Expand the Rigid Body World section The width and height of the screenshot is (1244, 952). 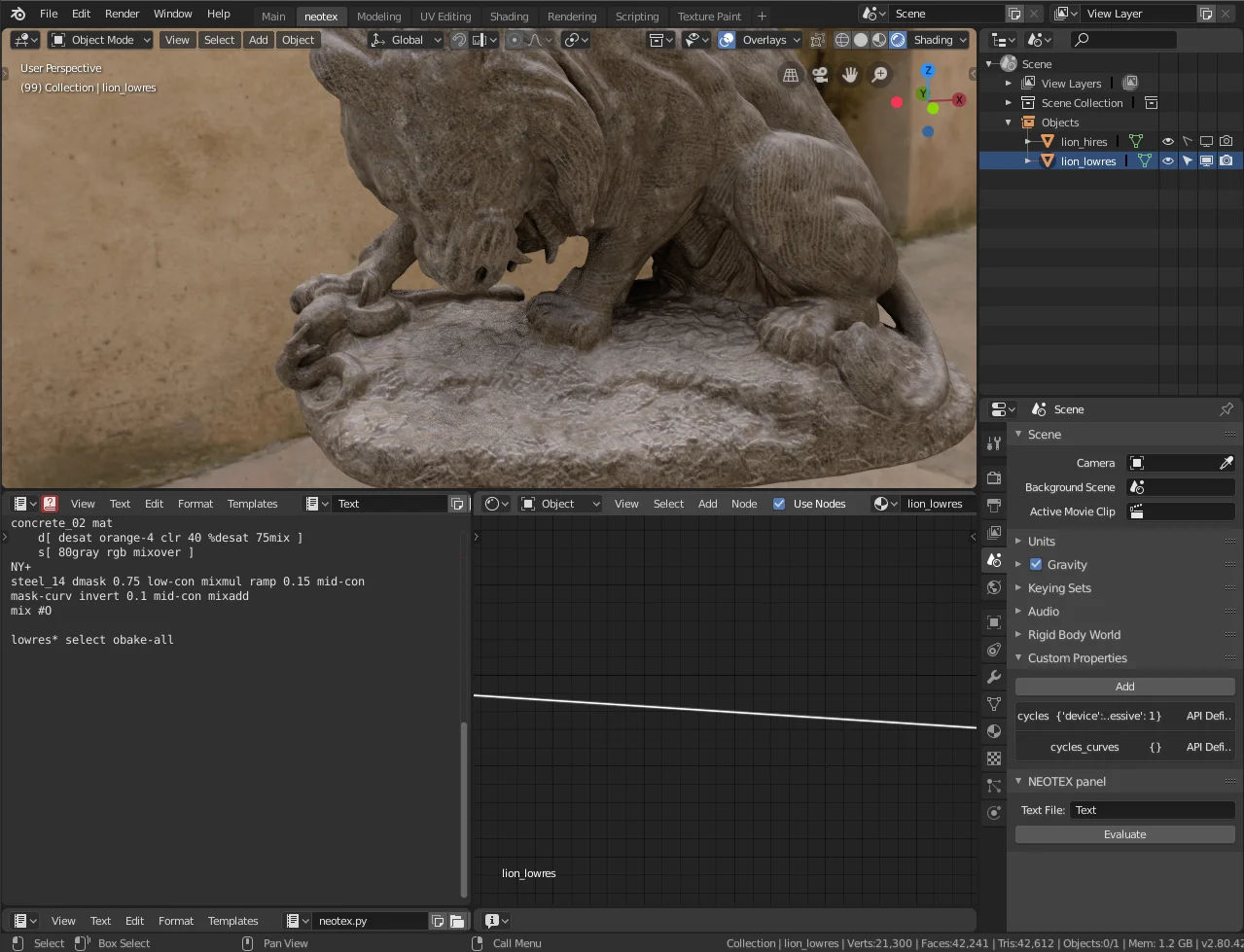(x=1074, y=635)
